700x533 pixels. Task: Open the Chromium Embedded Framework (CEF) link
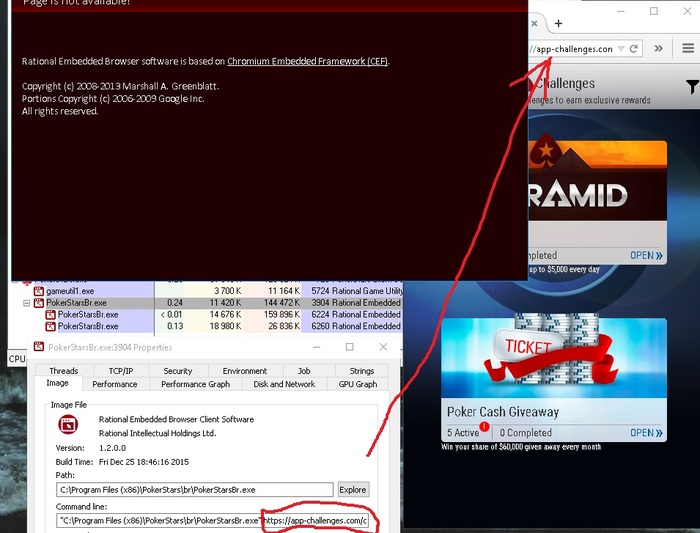coord(307,61)
